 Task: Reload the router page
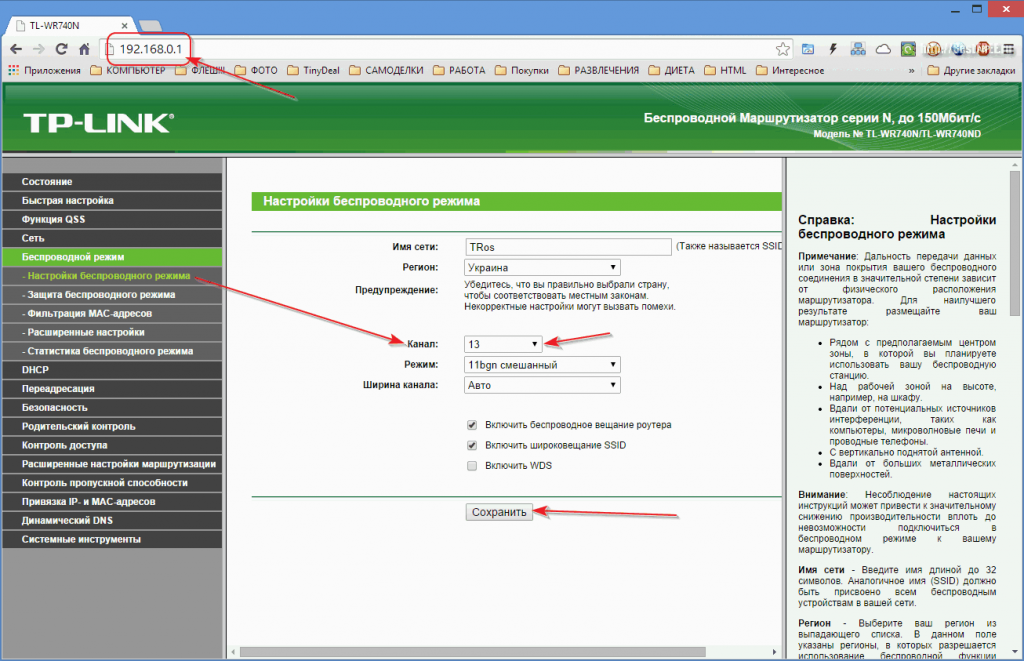pos(62,48)
